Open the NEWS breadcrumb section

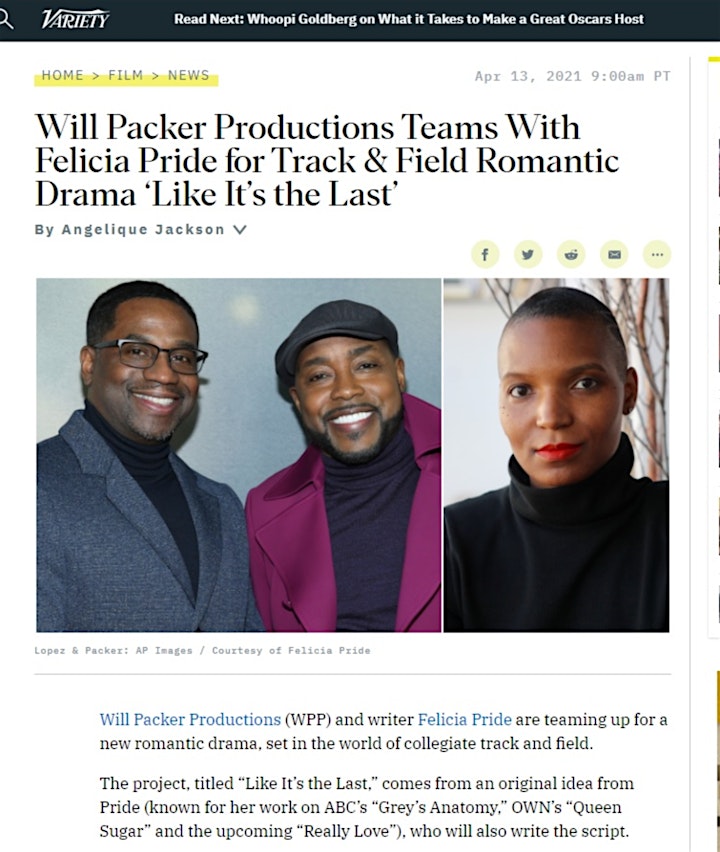(x=189, y=75)
